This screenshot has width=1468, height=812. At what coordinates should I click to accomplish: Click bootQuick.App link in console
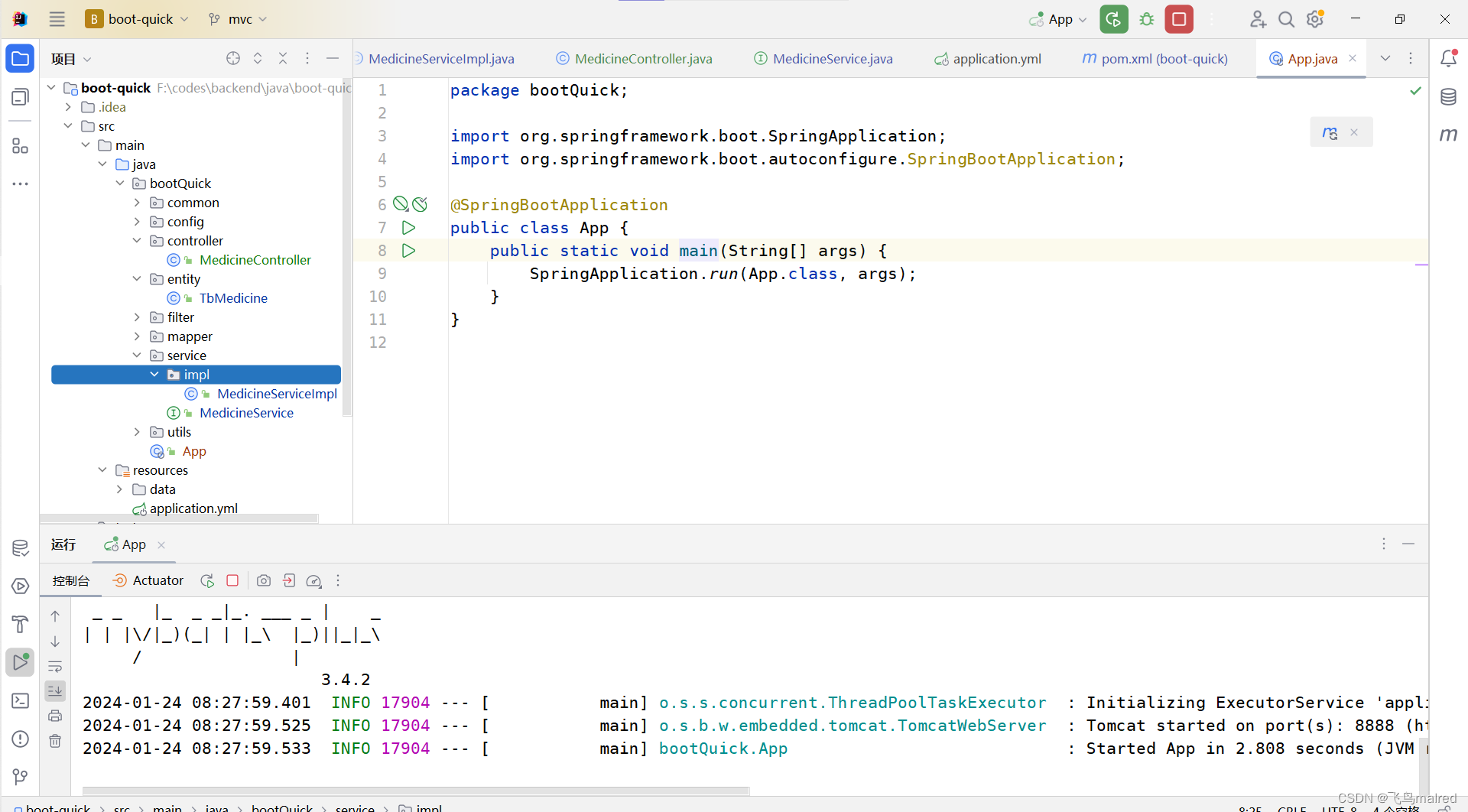(x=723, y=749)
